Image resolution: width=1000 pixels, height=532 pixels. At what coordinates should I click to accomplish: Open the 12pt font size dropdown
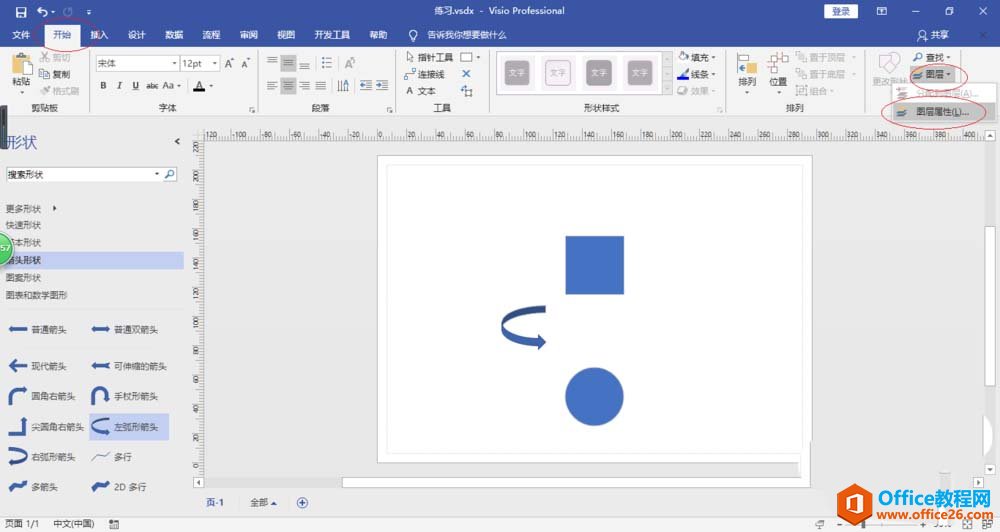coord(214,63)
